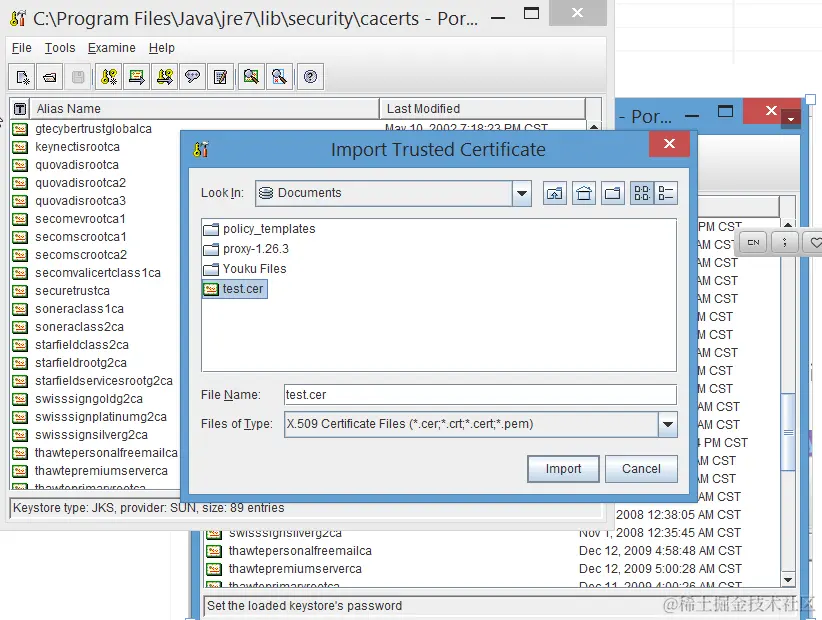Switch file dialog to Details view
Viewport: 822px width, 620px height.
pos(666,193)
